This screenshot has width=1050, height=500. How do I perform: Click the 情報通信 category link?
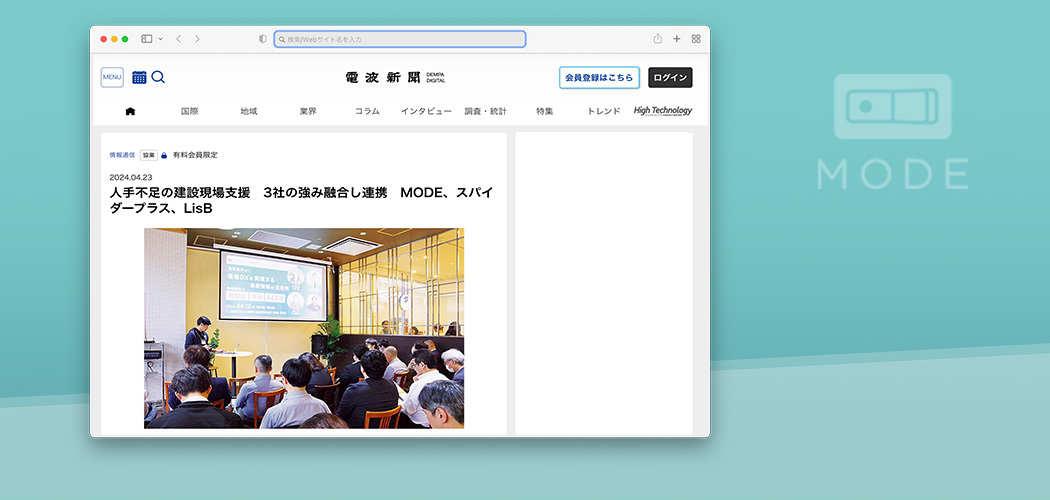(122, 155)
